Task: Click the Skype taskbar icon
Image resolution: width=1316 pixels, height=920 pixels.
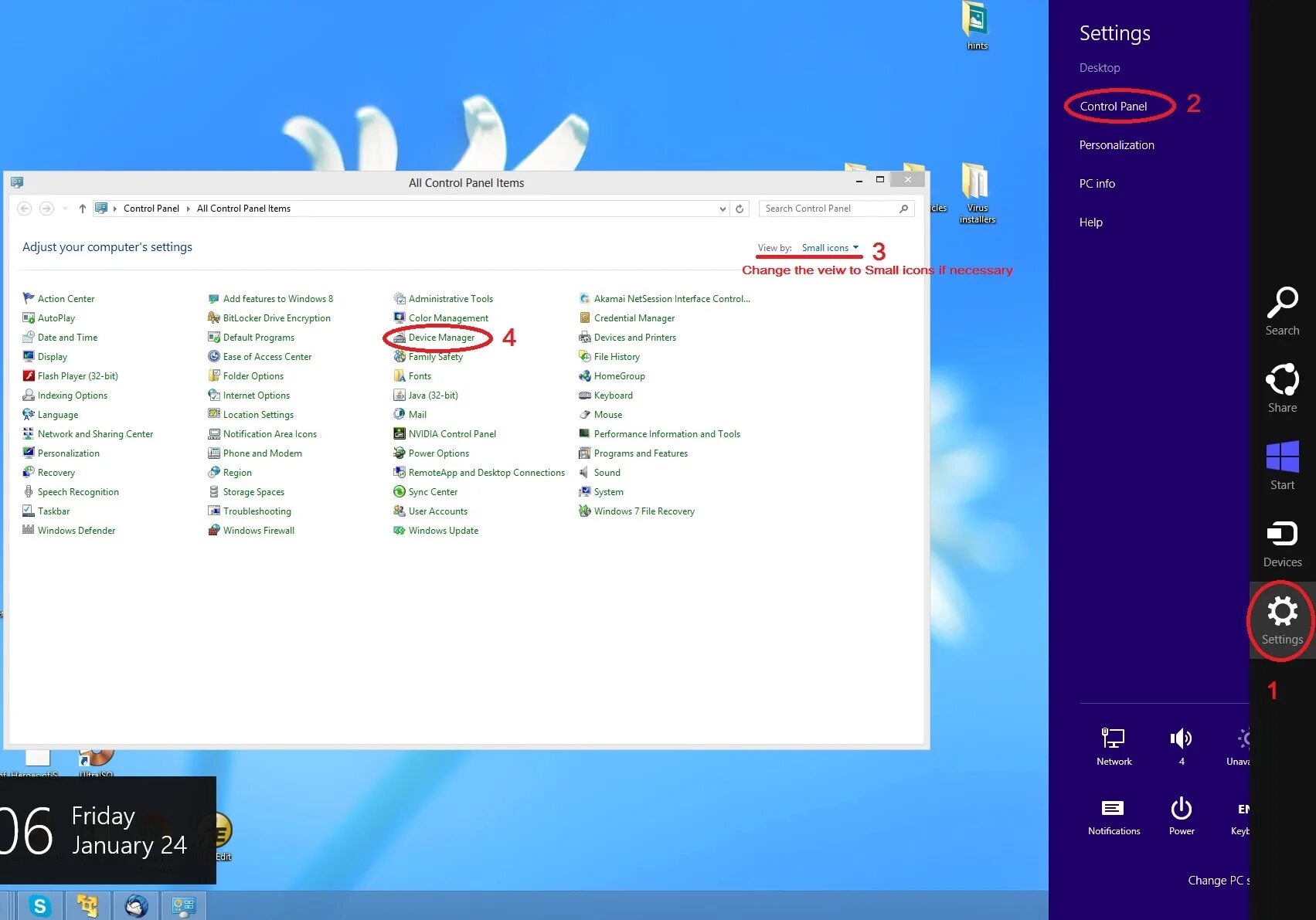Action: coord(39,905)
